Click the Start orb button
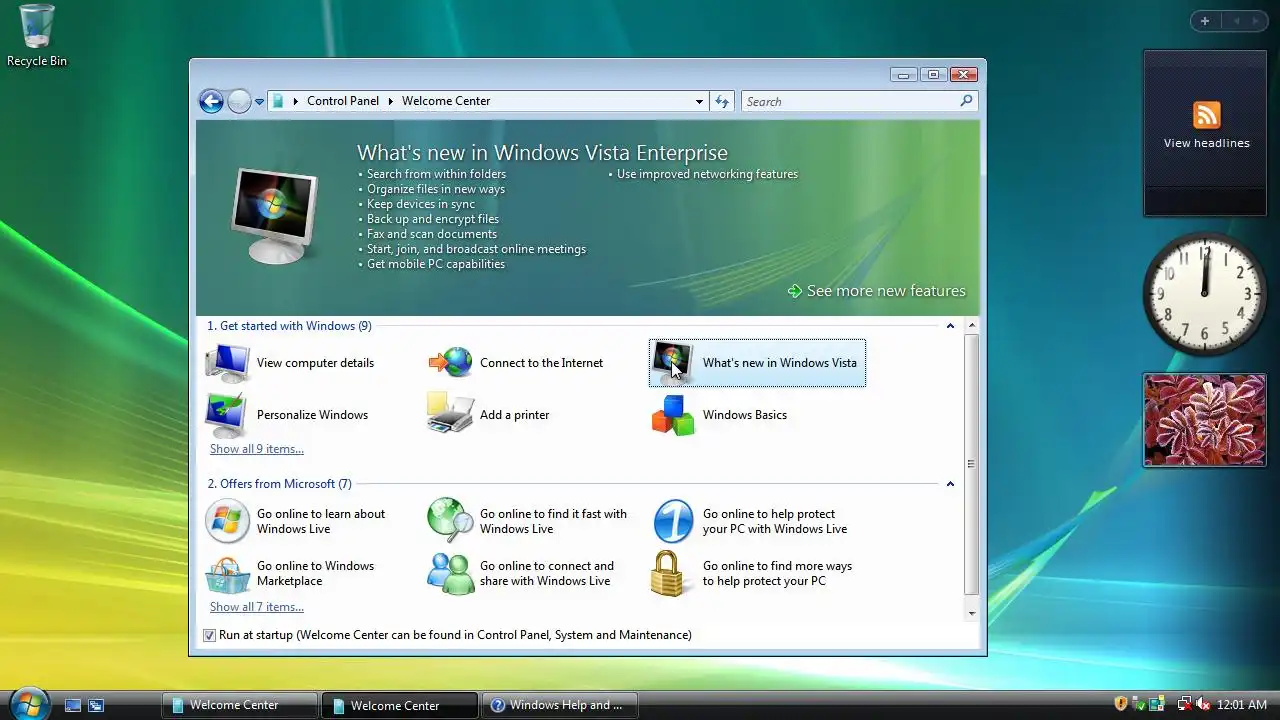 coord(28,702)
